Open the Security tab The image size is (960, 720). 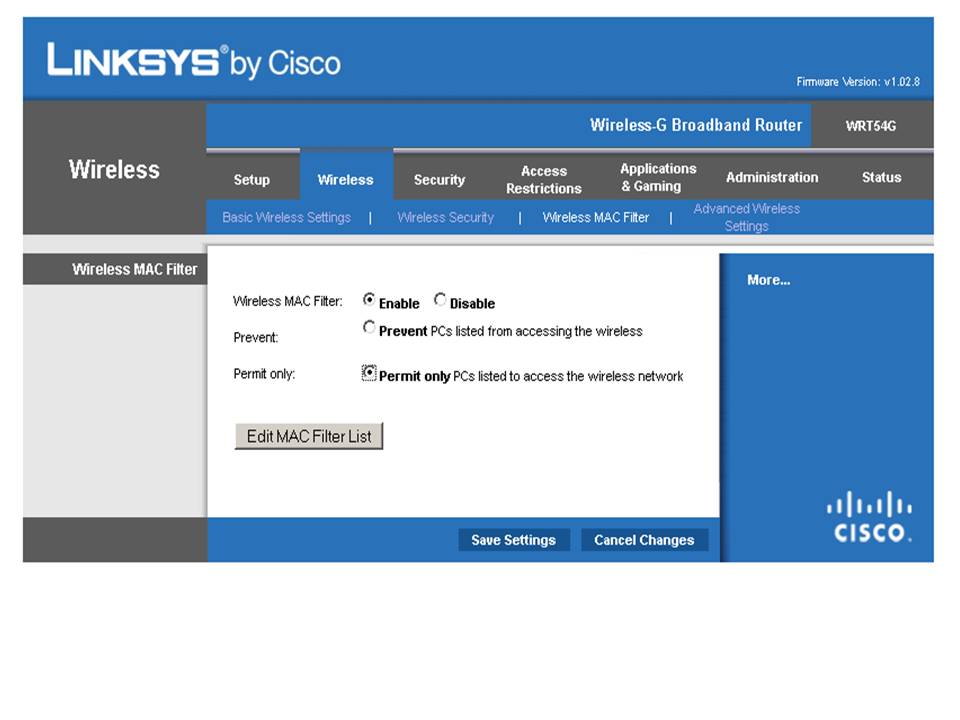click(439, 179)
